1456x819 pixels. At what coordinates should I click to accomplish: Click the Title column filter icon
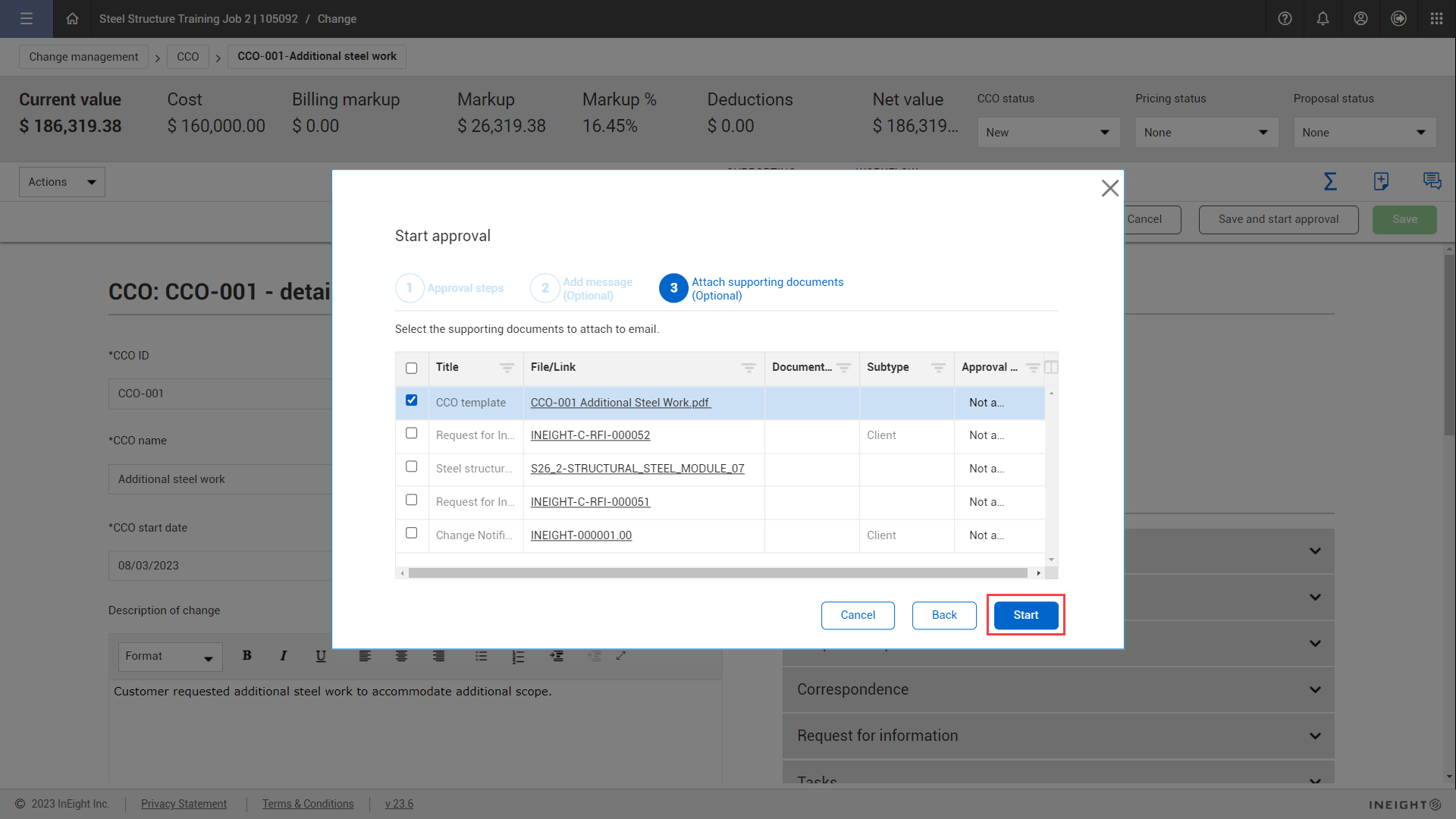[x=507, y=368]
